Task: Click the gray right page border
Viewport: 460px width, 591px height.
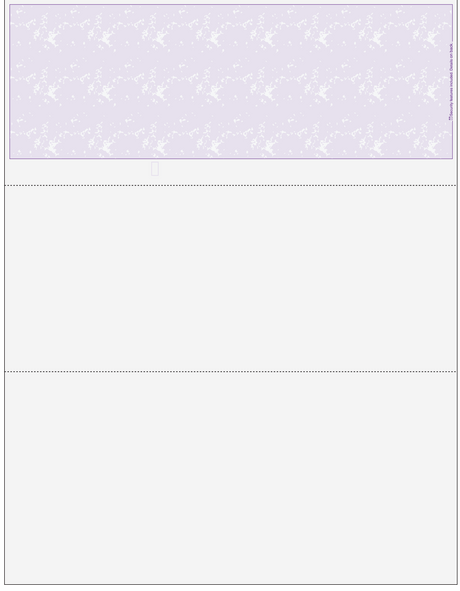Action: click(x=457, y=294)
